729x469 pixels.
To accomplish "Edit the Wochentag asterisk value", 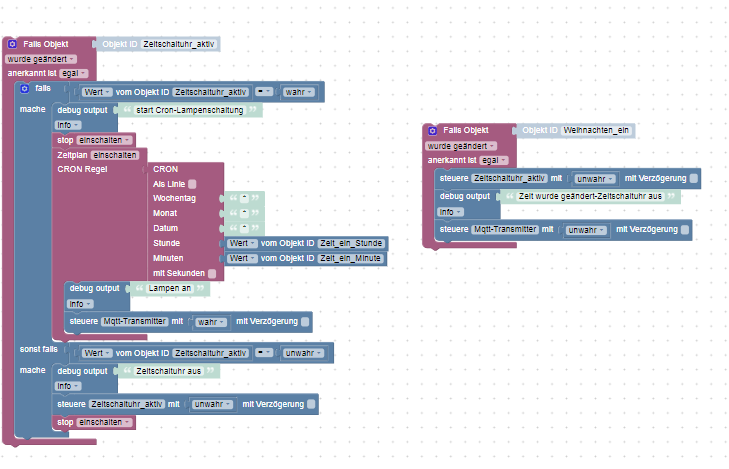I will (245, 198).
